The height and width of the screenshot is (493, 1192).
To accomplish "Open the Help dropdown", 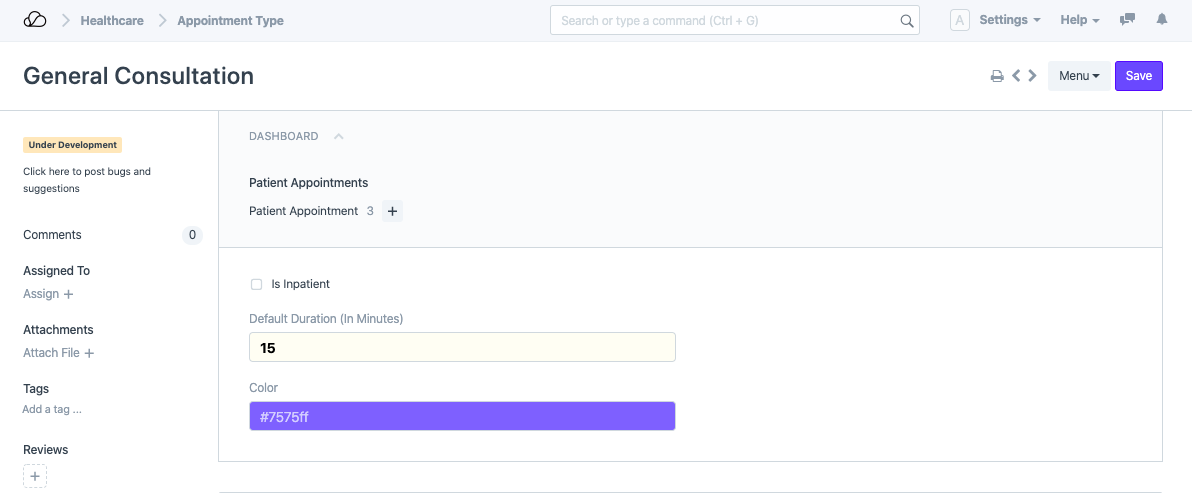I will pos(1079,20).
